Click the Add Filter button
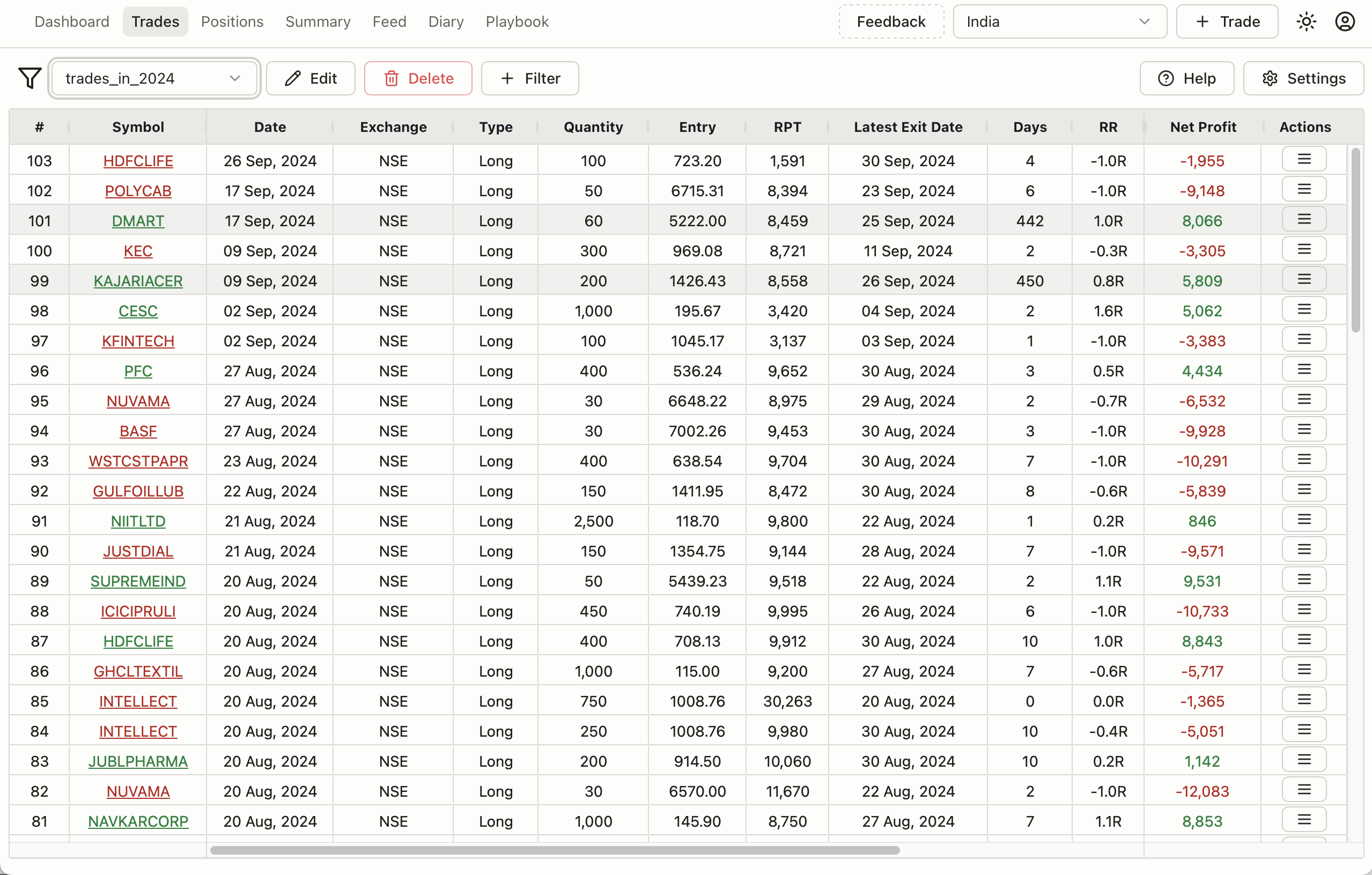Image resolution: width=1372 pixels, height=875 pixels. point(530,78)
